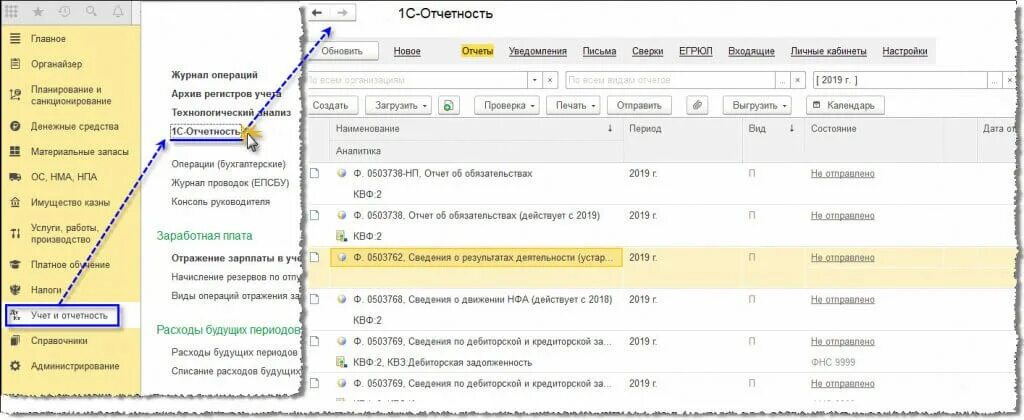Click the Администрирование gear icon

point(15,366)
